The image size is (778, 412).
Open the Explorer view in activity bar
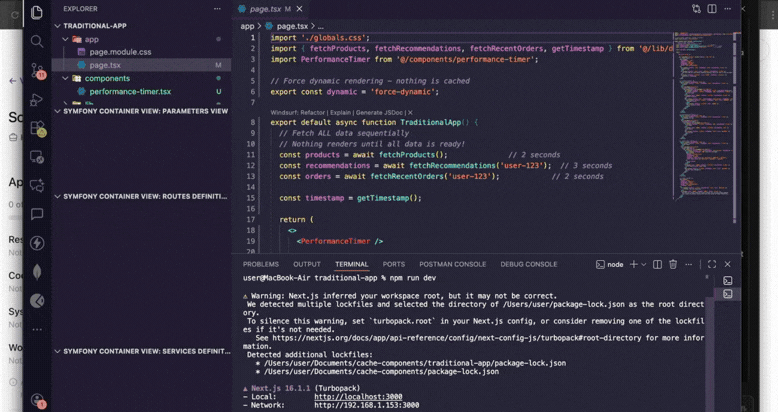point(37,12)
